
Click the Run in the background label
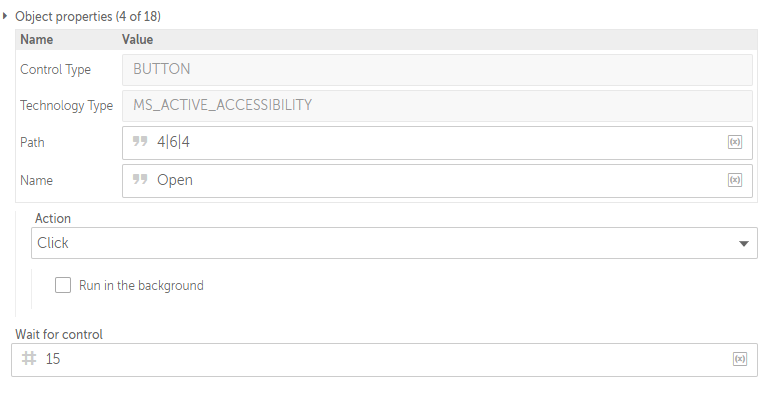pyautogui.click(x=141, y=286)
